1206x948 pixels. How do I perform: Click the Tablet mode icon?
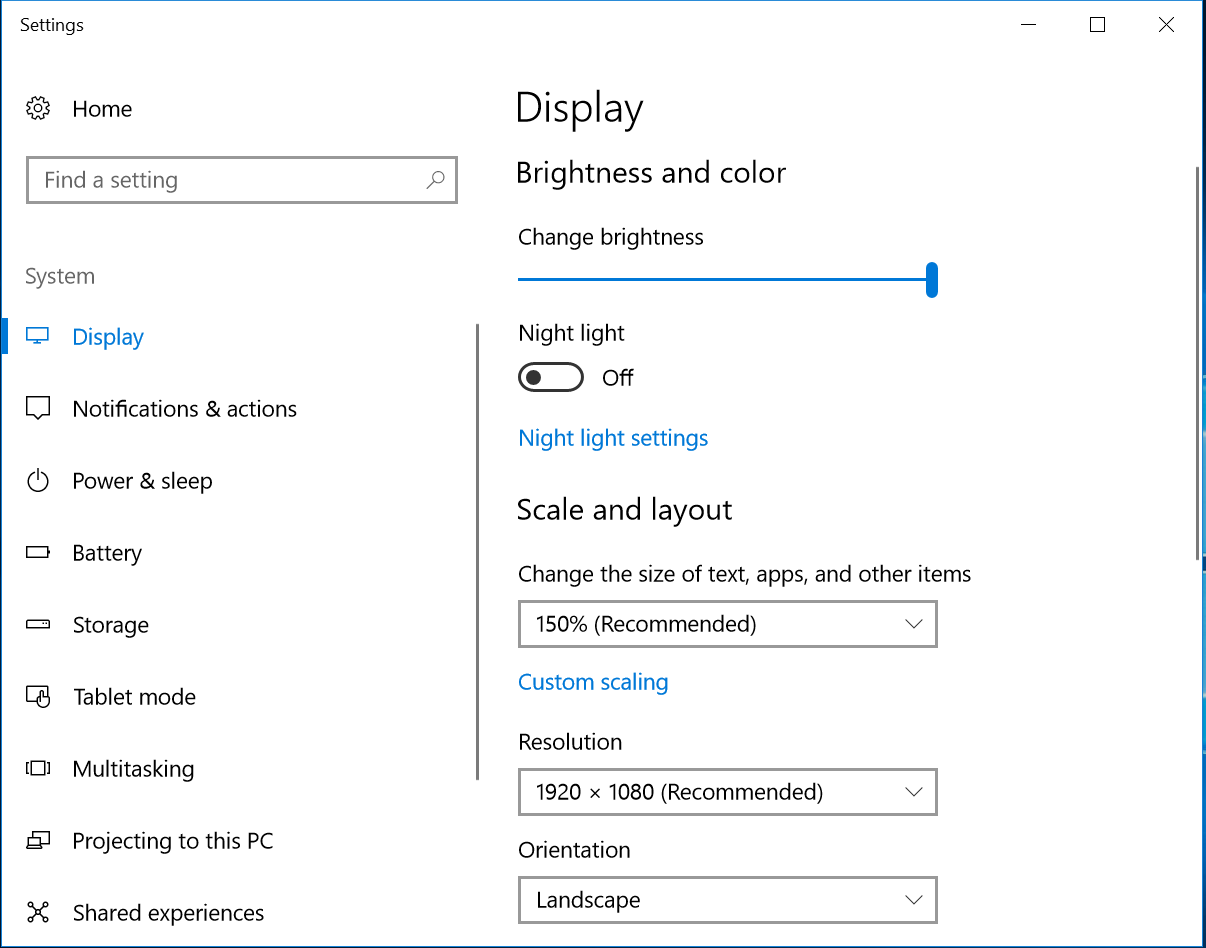click(38, 697)
